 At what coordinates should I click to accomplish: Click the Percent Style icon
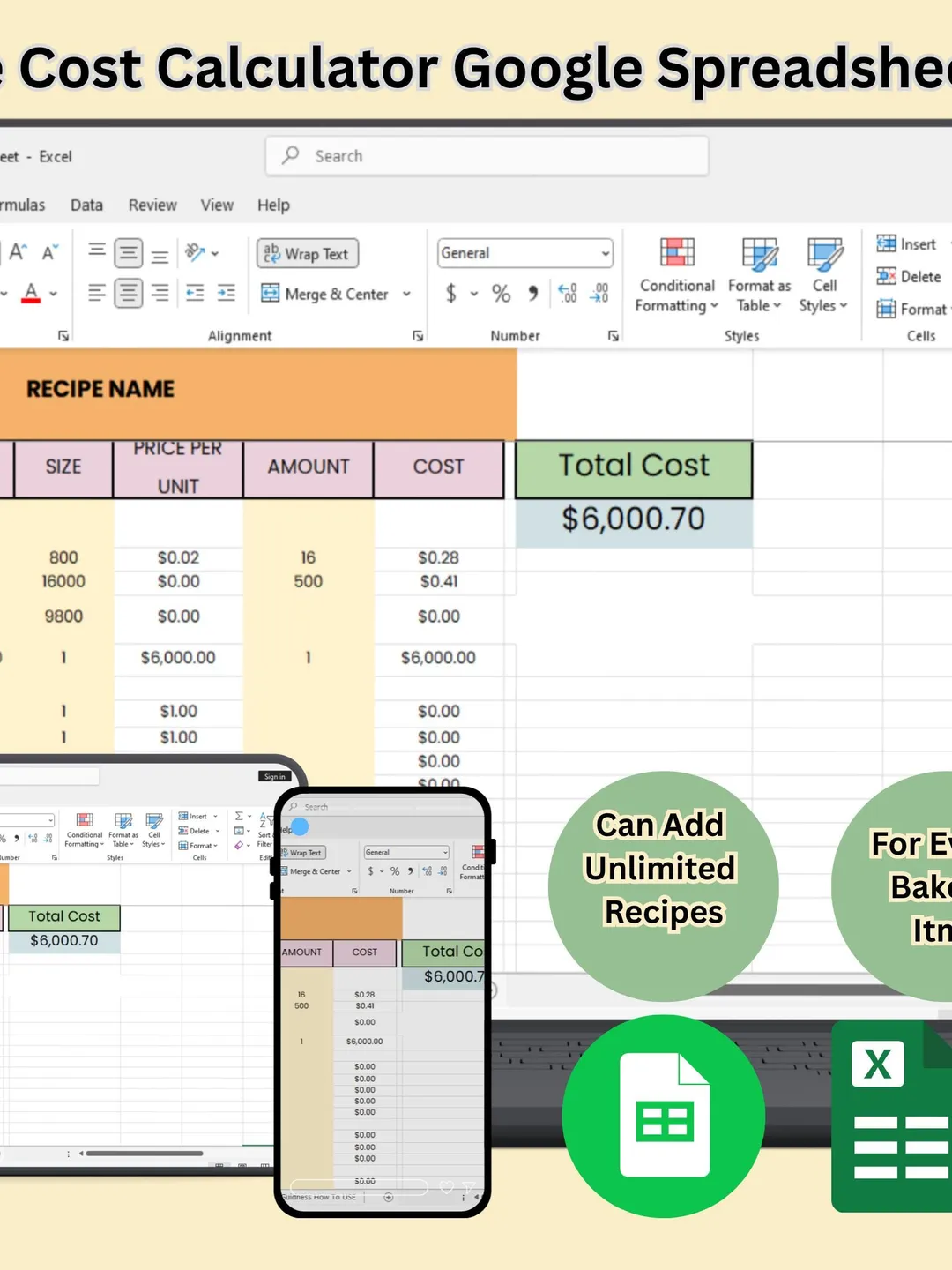(x=501, y=293)
